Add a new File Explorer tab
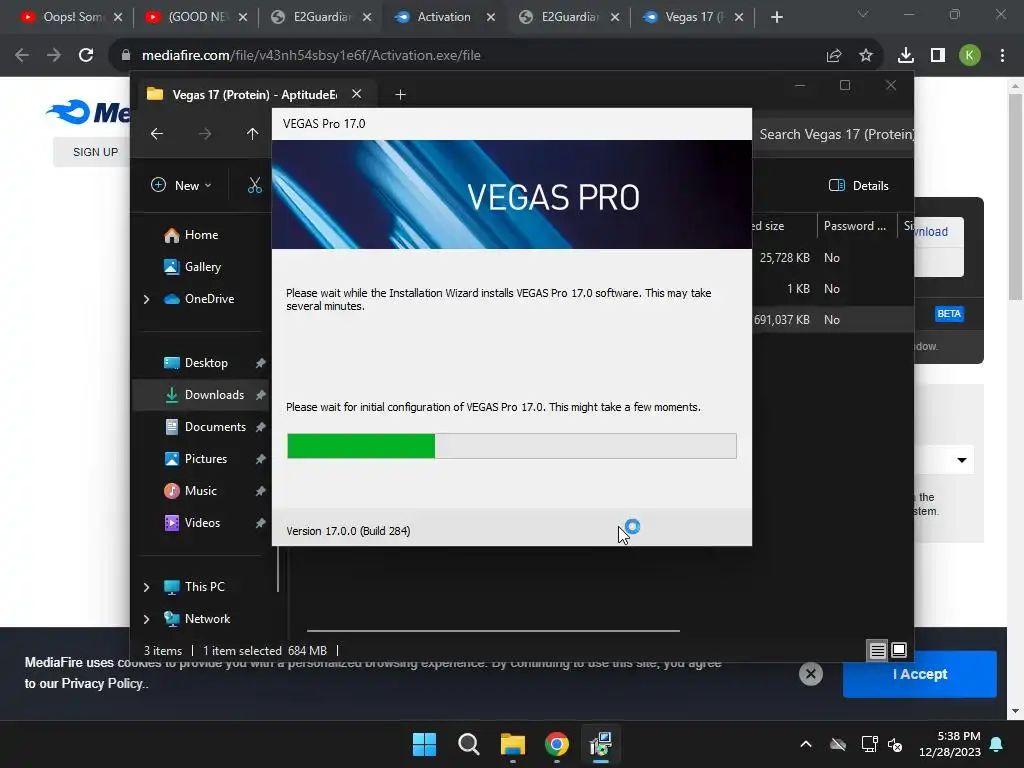 tap(400, 95)
